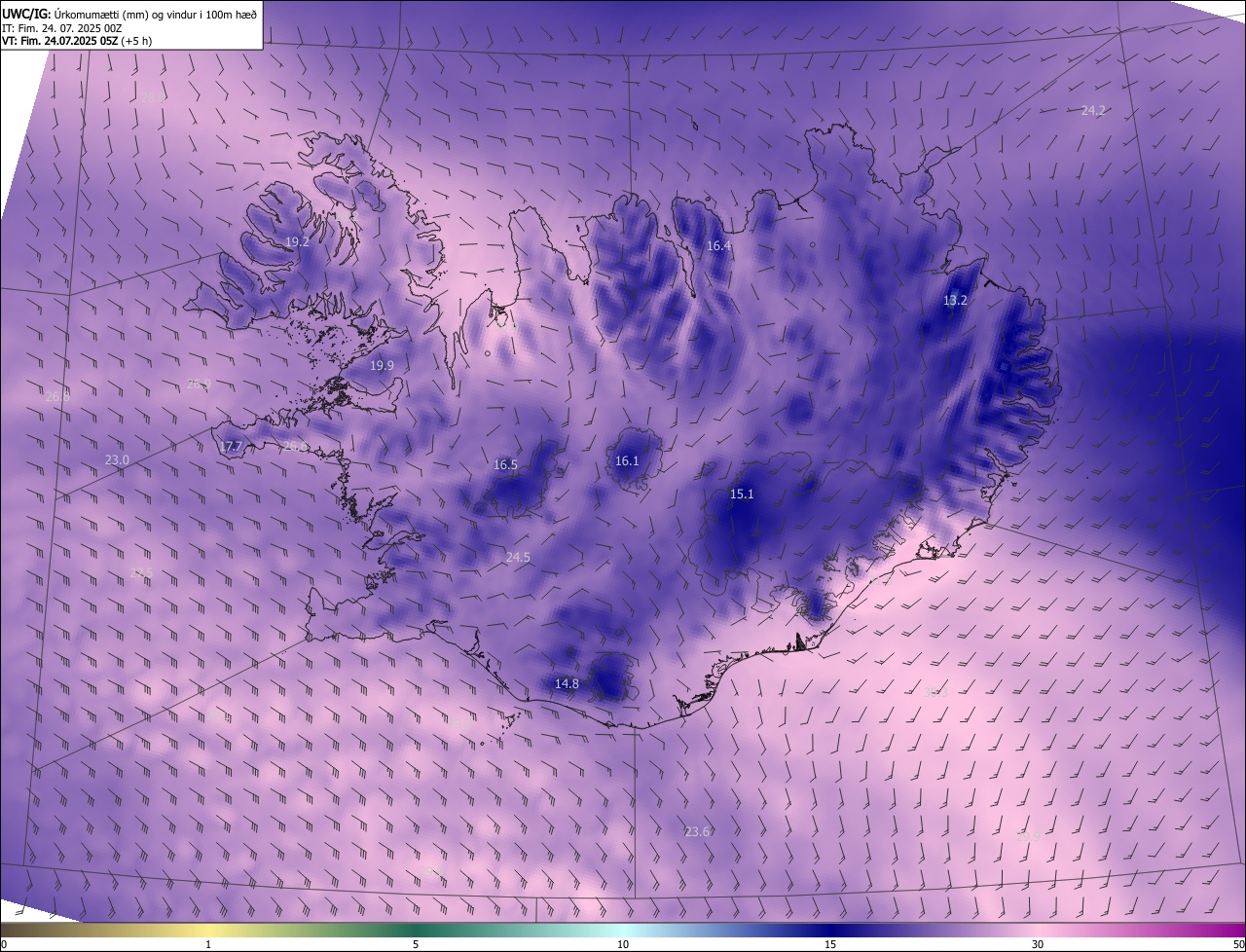Pick the pale cyan color at 10 on the scale
The height and width of the screenshot is (952, 1246).
[623, 930]
